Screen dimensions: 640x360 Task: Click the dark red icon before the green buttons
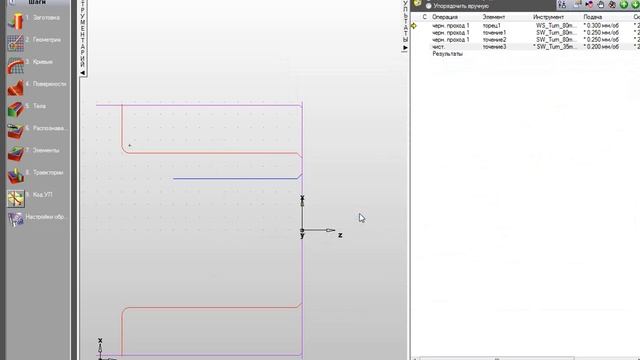(x=612, y=4)
